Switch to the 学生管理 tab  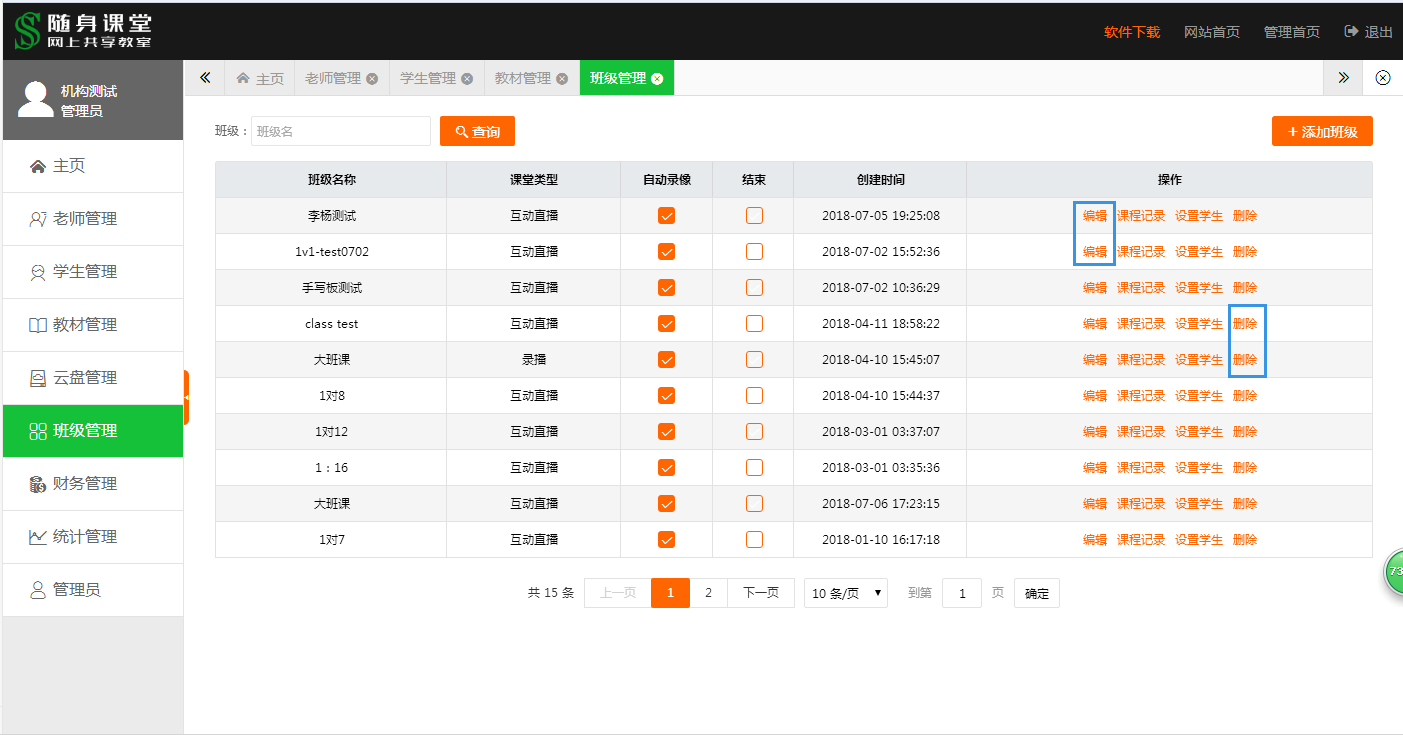click(427, 78)
